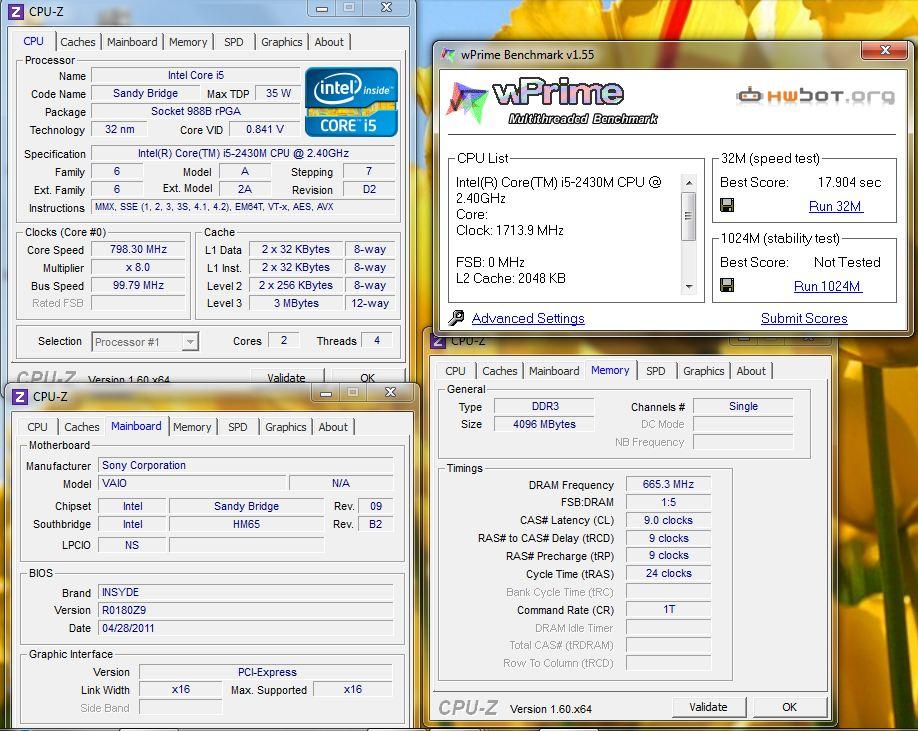Click Submit Scores link

[x=804, y=318]
